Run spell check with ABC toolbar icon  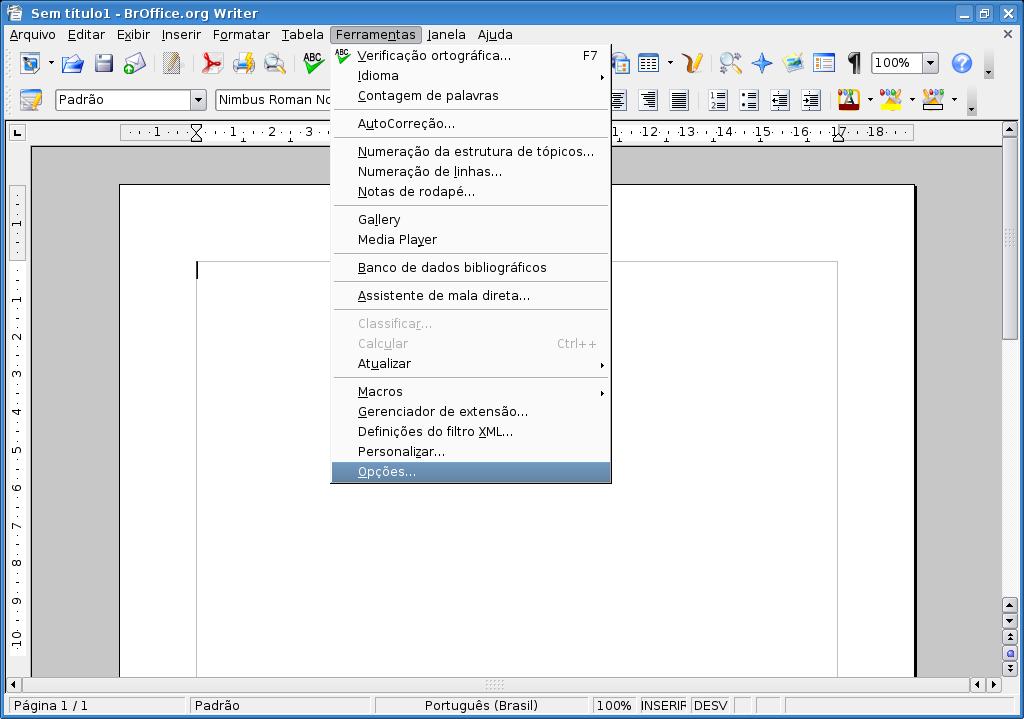point(313,63)
